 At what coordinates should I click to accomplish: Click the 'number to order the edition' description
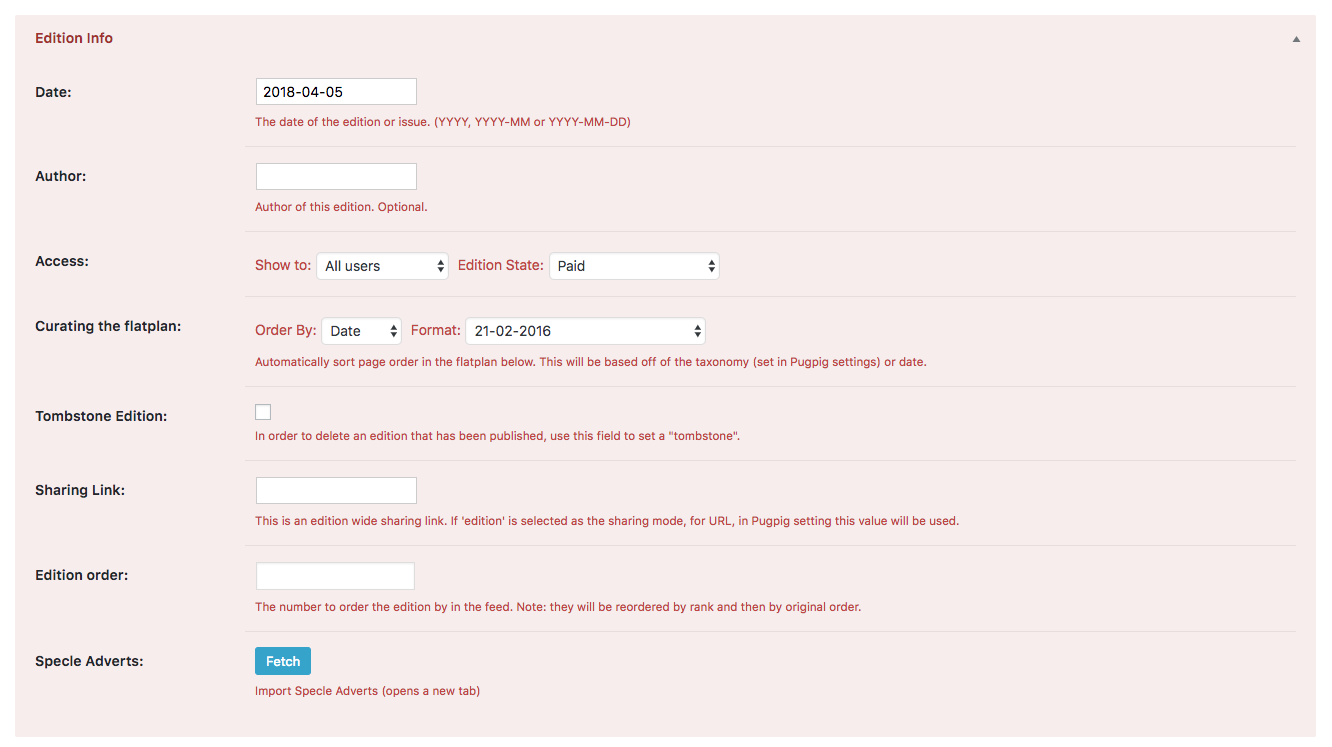point(558,607)
